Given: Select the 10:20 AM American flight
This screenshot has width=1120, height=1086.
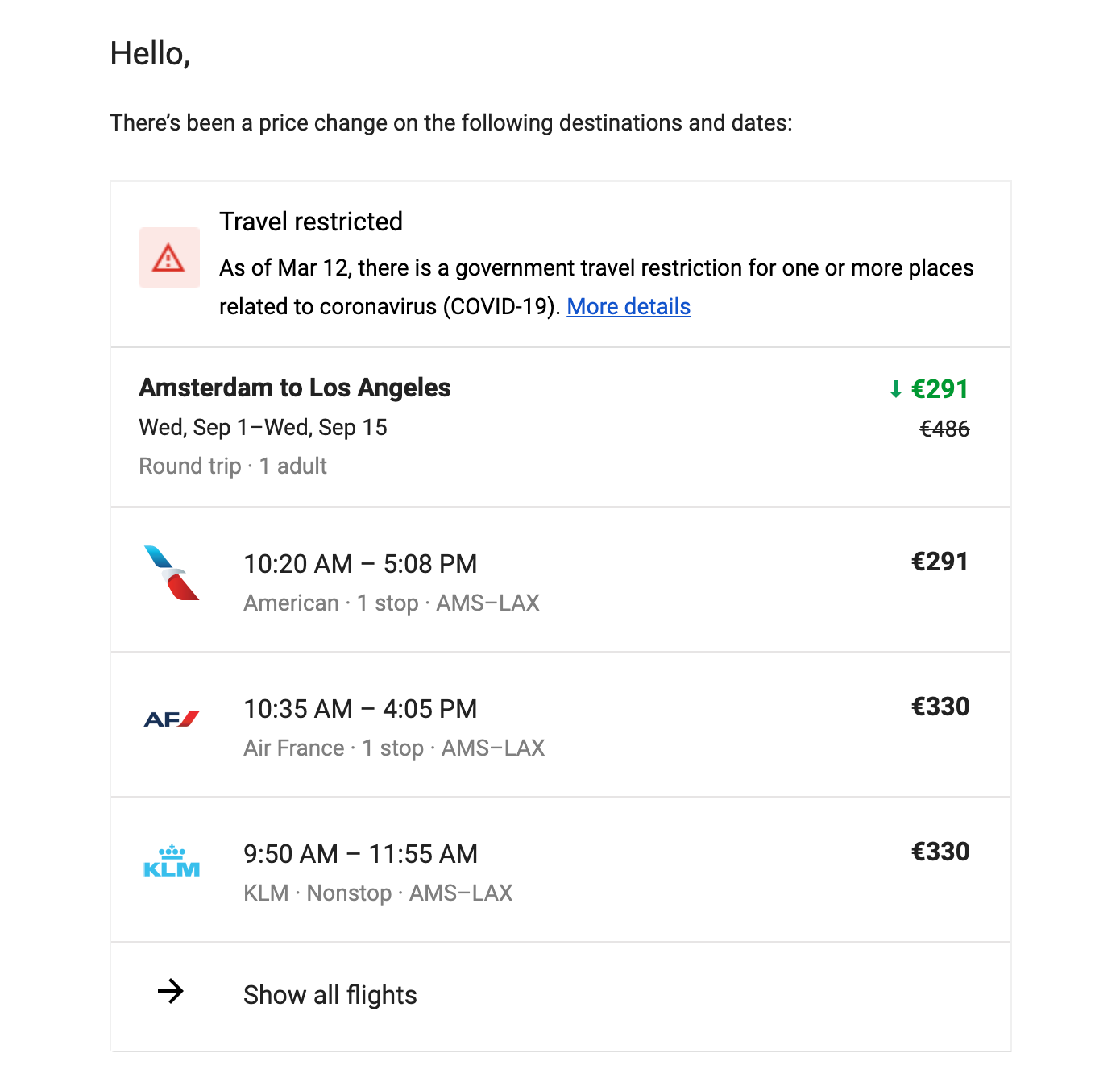Looking at the screenshot, I should tap(360, 564).
